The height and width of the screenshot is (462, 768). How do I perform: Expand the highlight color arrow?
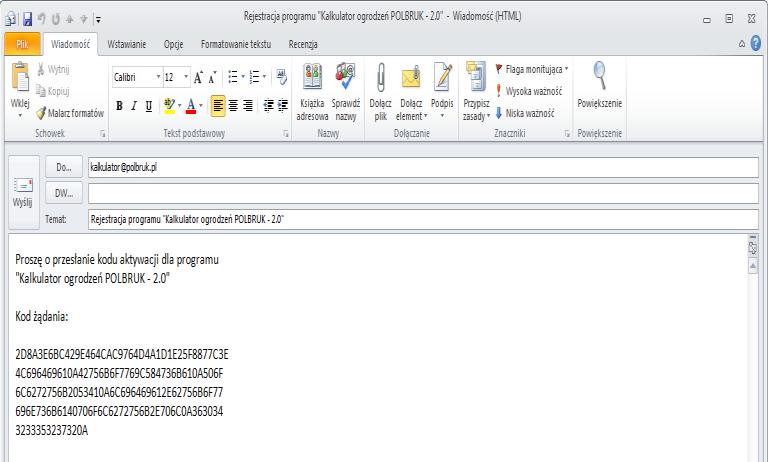point(180,106)
